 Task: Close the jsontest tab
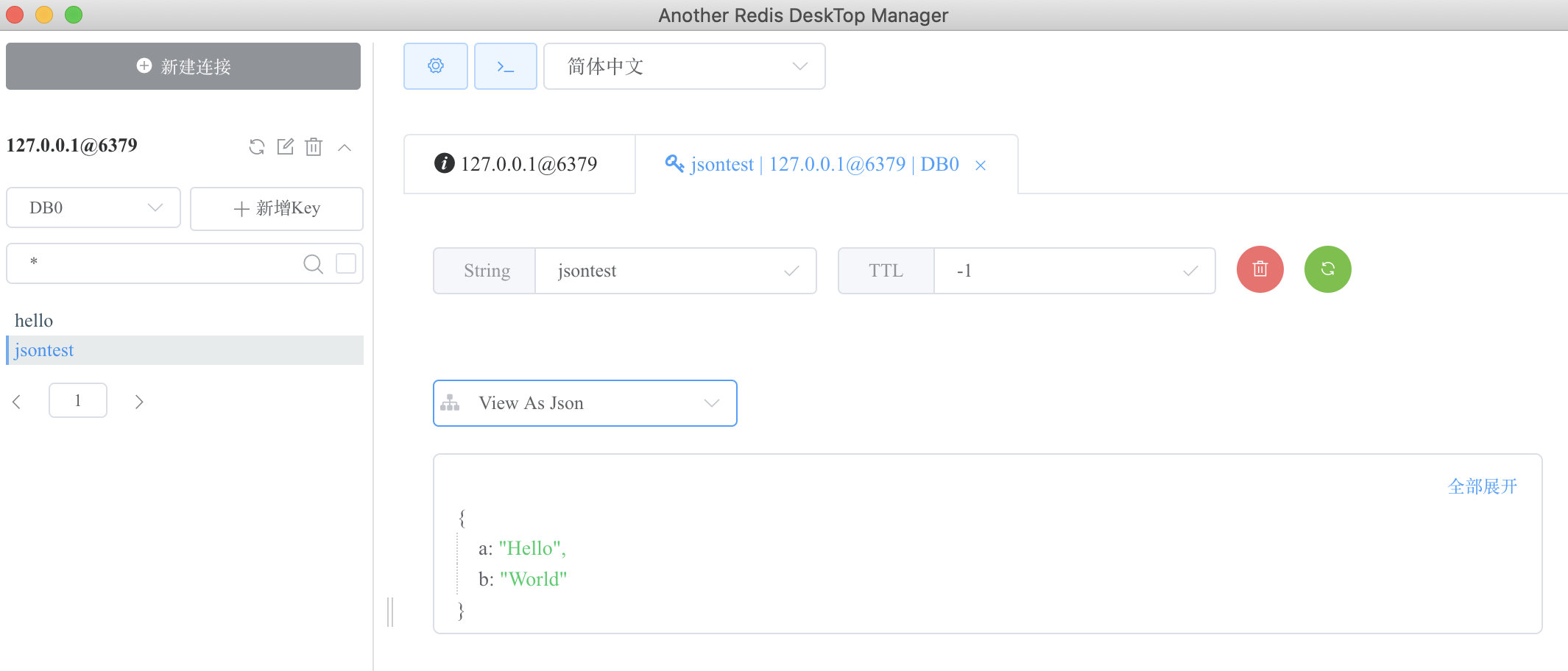point(980,166)
